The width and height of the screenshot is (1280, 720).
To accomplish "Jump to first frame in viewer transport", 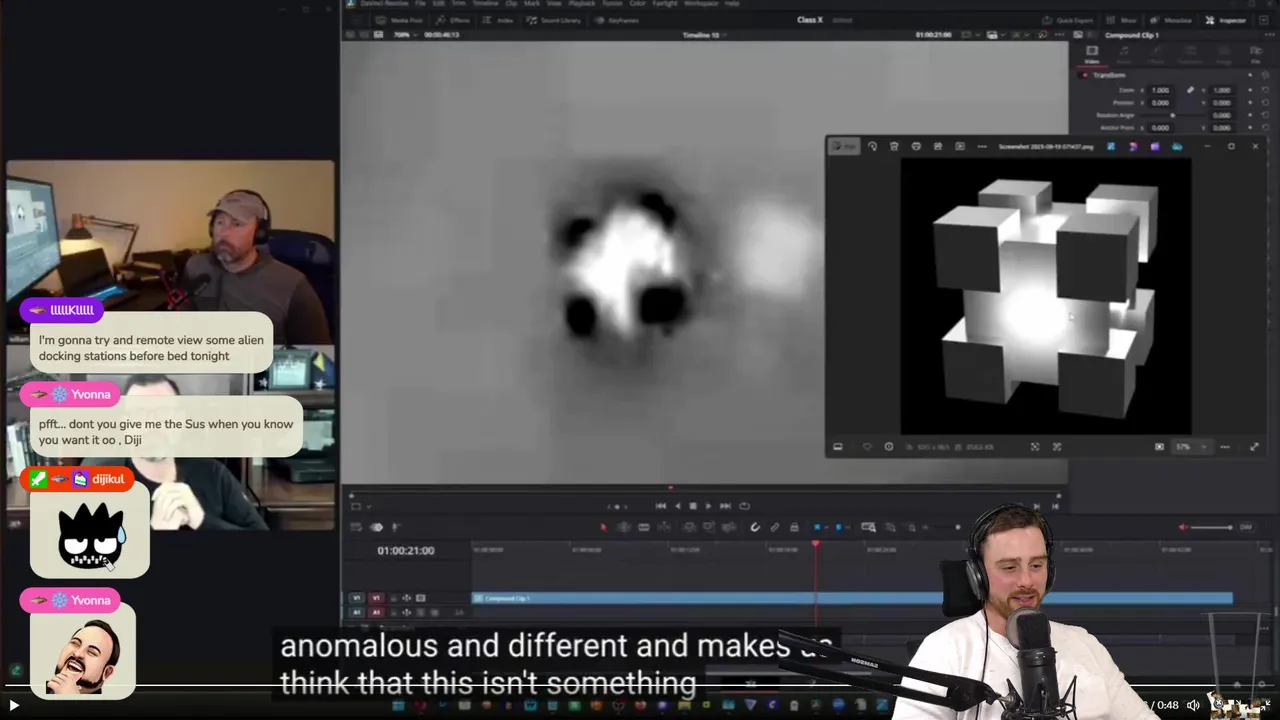I will pyautogui.click(x=661, y=506).
